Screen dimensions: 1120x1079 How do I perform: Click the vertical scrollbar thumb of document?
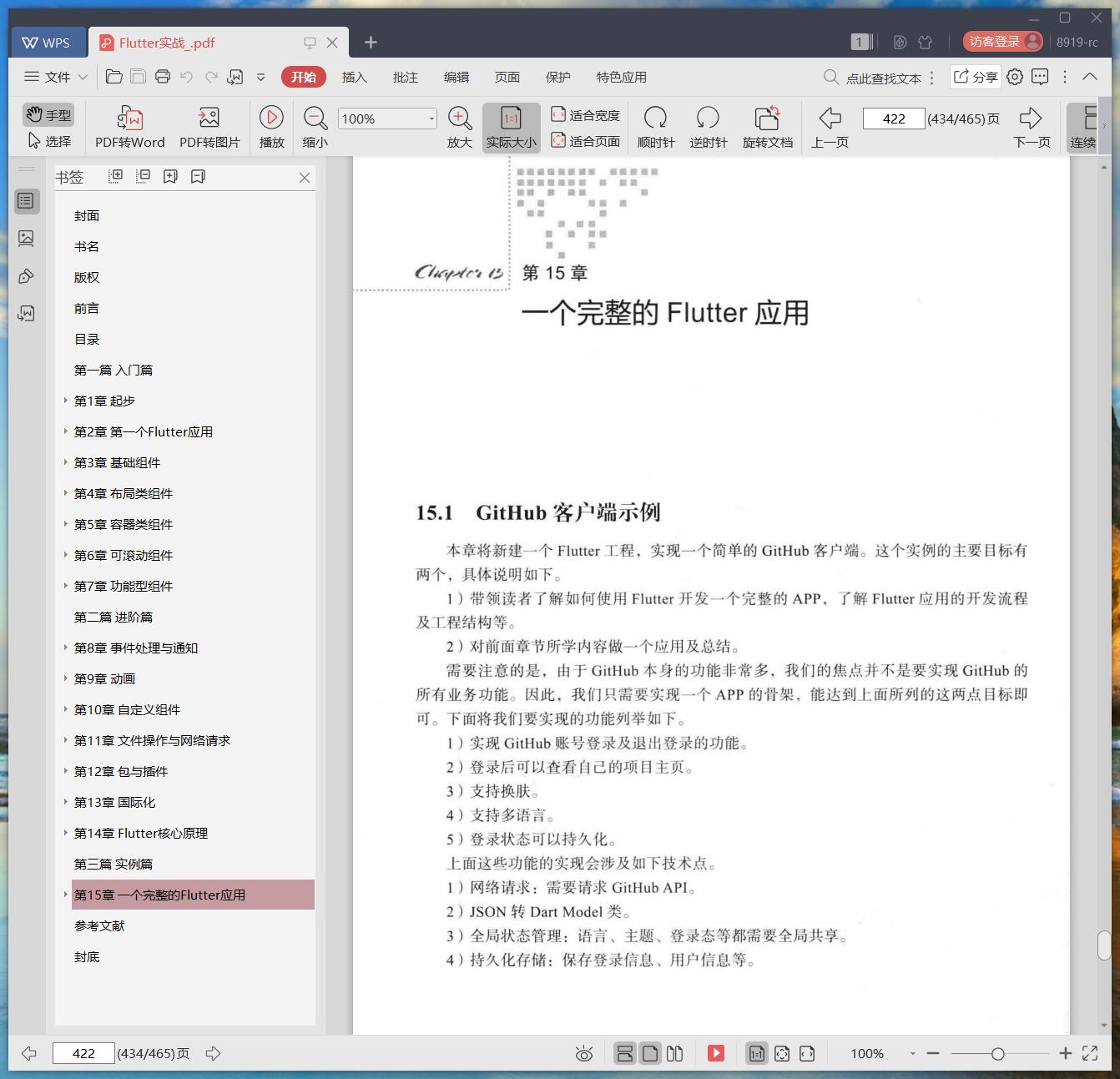1104,946
